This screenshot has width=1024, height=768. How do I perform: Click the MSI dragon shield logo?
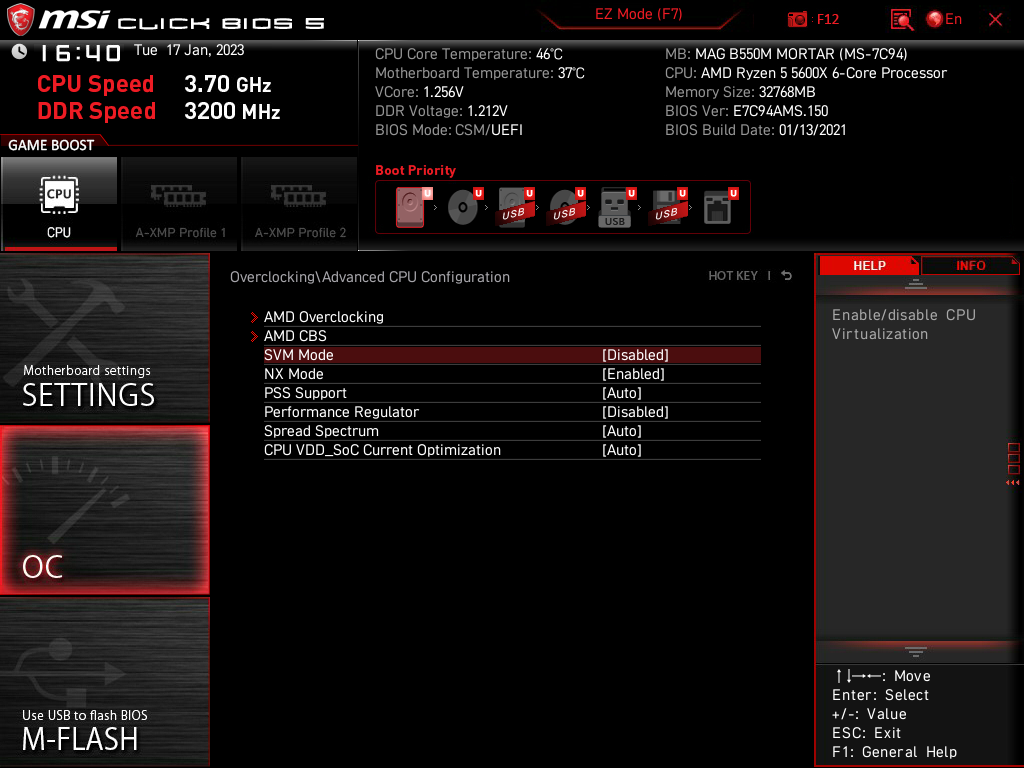point(20,20)
